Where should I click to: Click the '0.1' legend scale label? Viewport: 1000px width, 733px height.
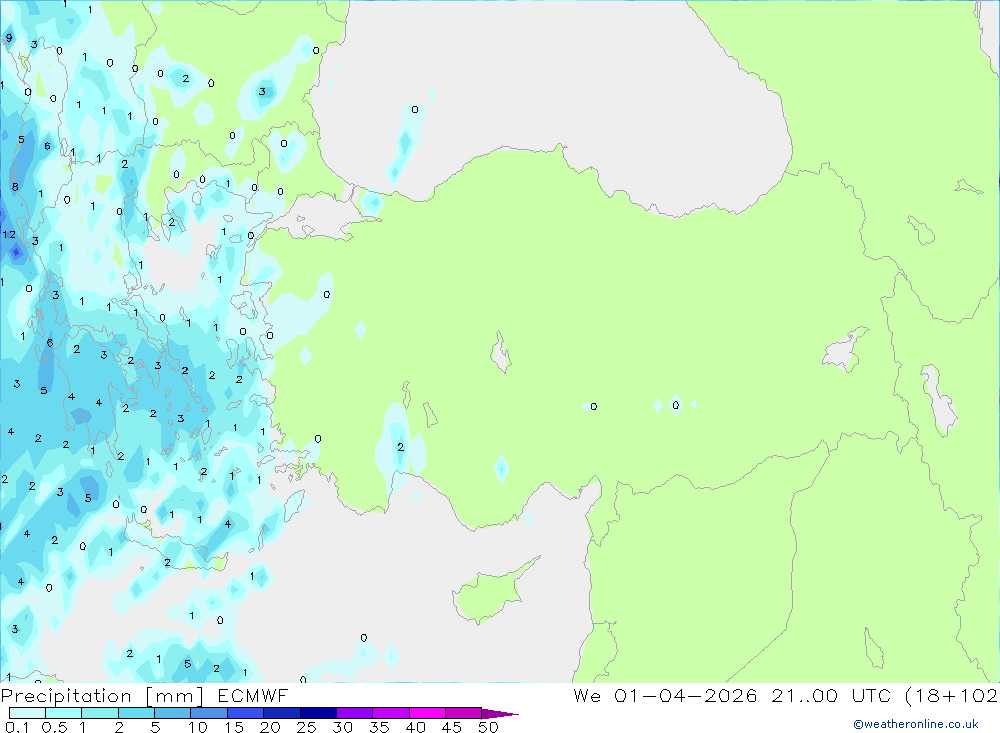pyautogui.click(x=17, y=727)
